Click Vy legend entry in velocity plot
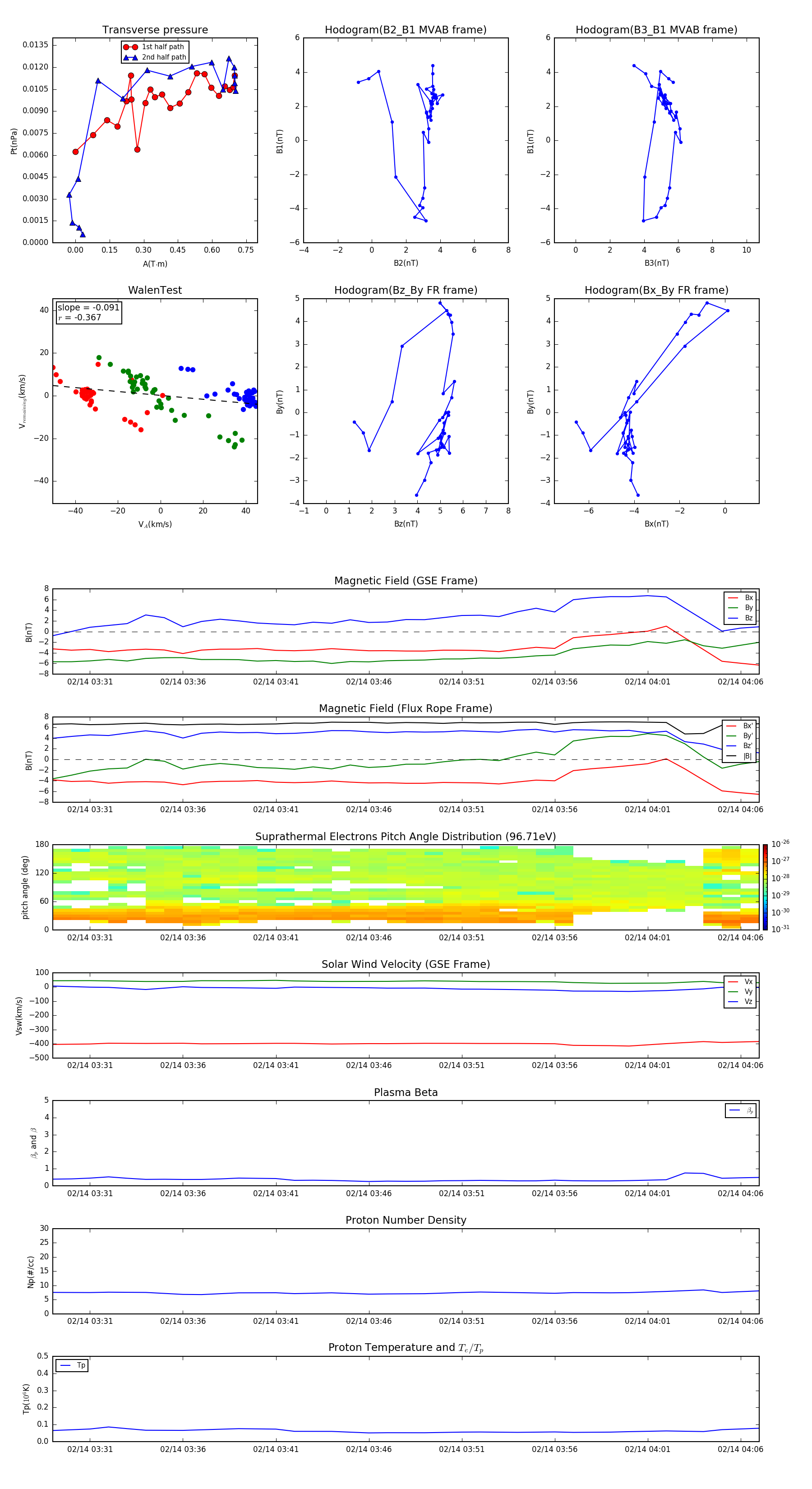 click(x=741, y=992)
